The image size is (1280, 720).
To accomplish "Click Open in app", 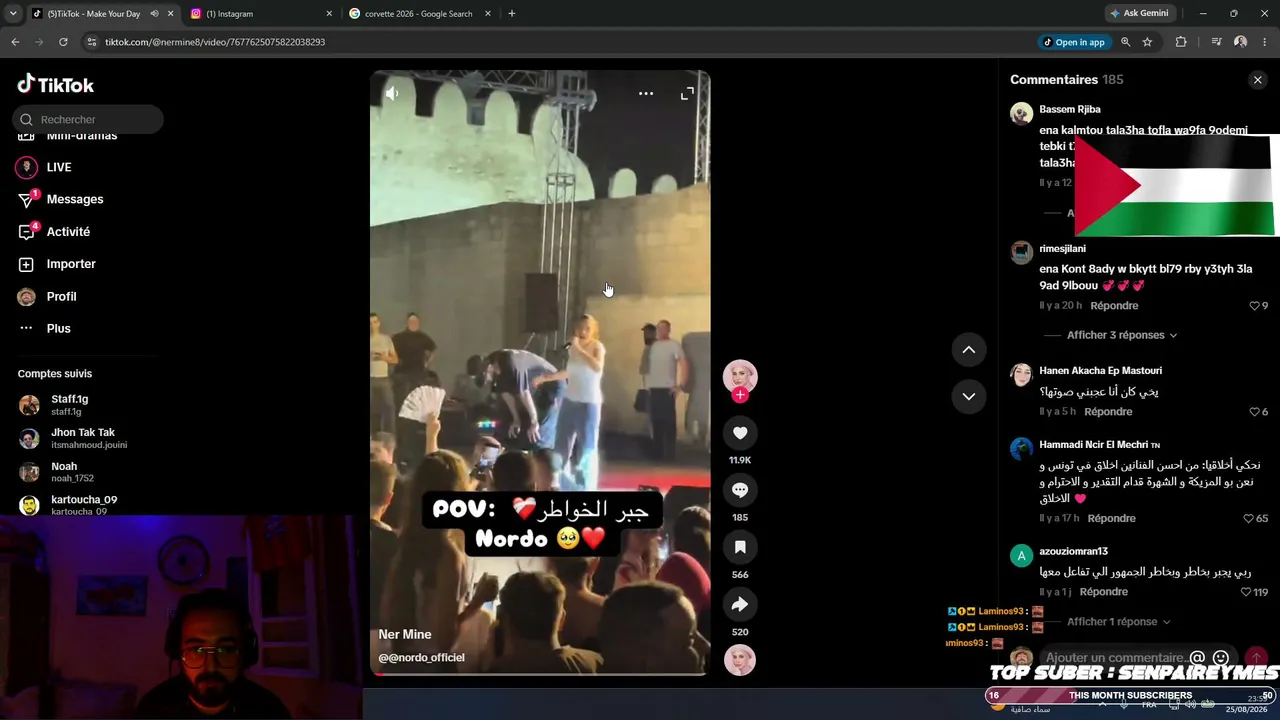I will (x=1074, y=42).
